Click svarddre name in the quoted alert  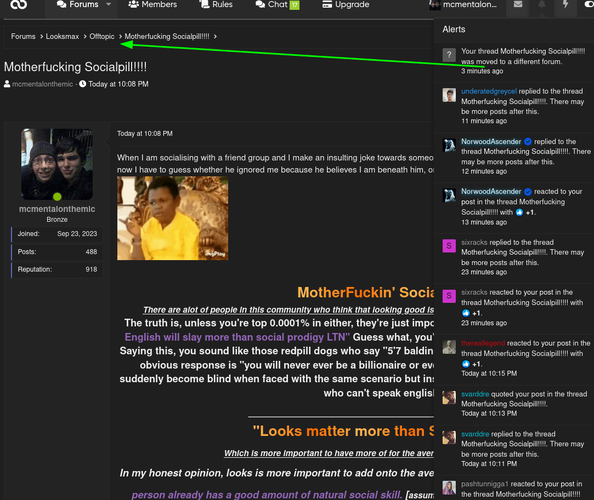pyautogui.click(x=475, y=394)
